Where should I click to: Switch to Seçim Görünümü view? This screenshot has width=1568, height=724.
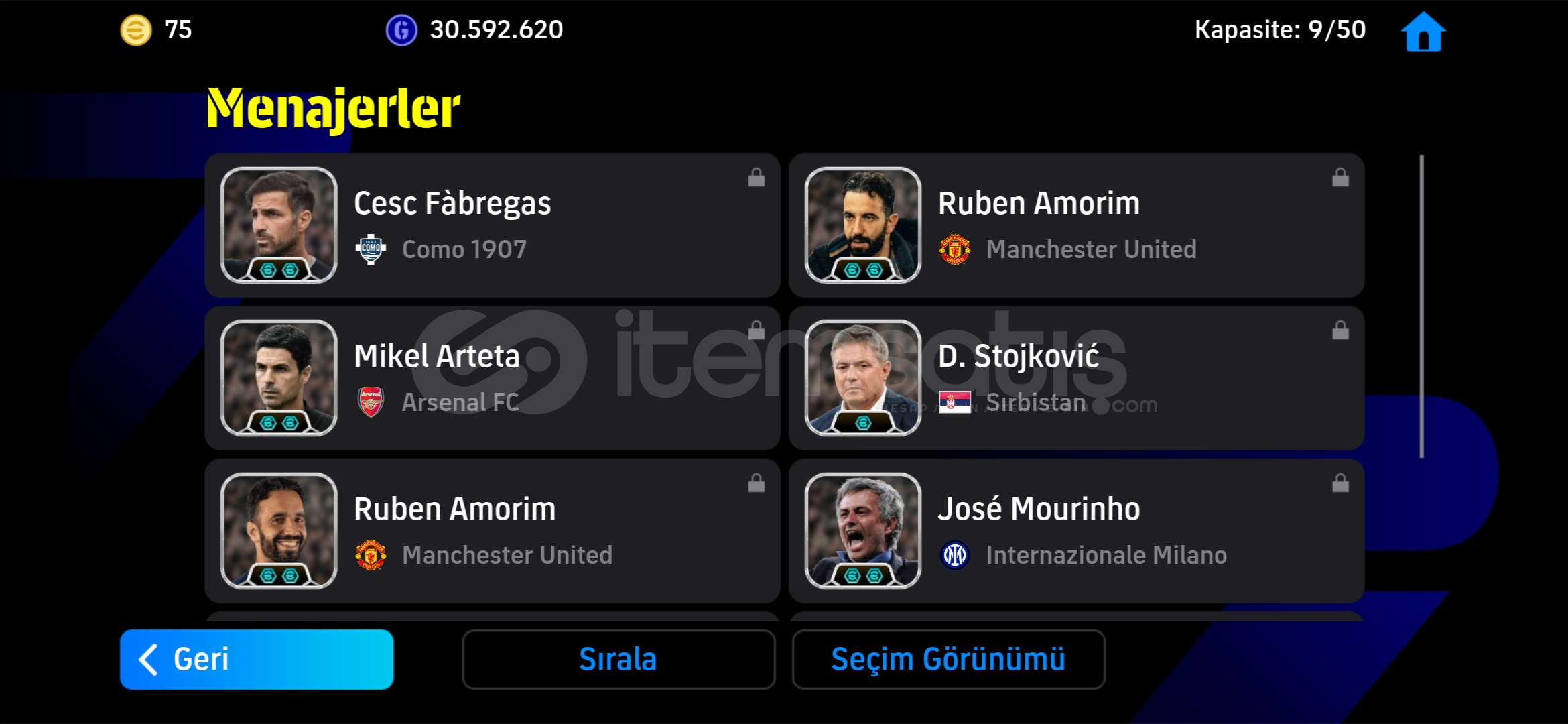948,659
